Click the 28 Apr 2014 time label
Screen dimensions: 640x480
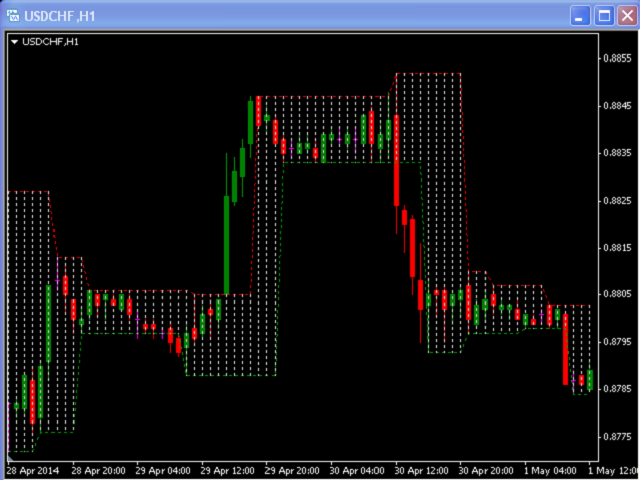33,471
